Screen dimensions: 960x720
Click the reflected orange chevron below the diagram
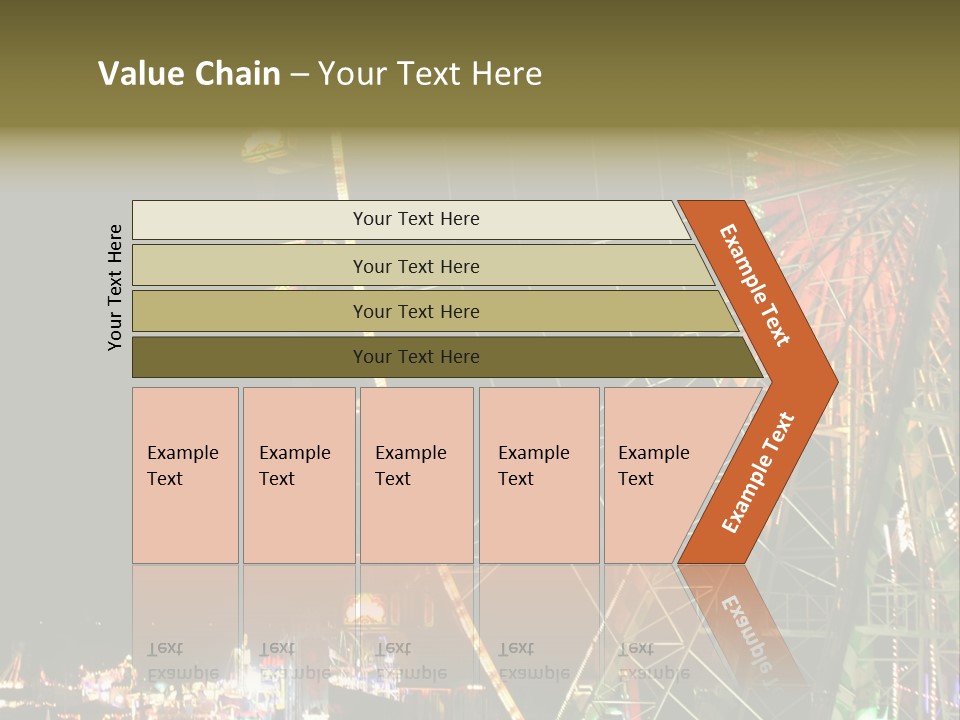click(x=741, y=624)
